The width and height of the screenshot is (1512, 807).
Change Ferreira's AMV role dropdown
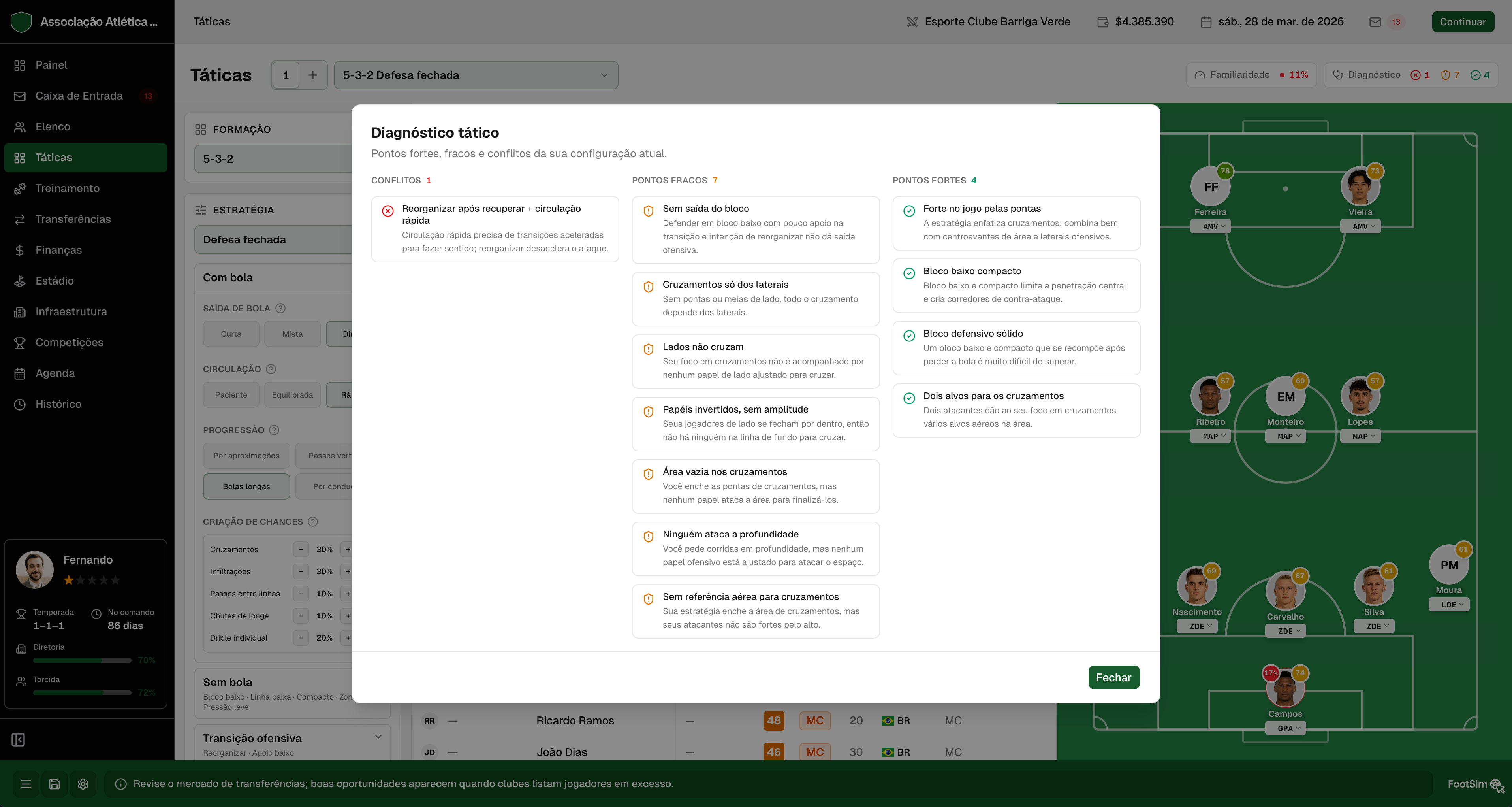coord(1210,226)
